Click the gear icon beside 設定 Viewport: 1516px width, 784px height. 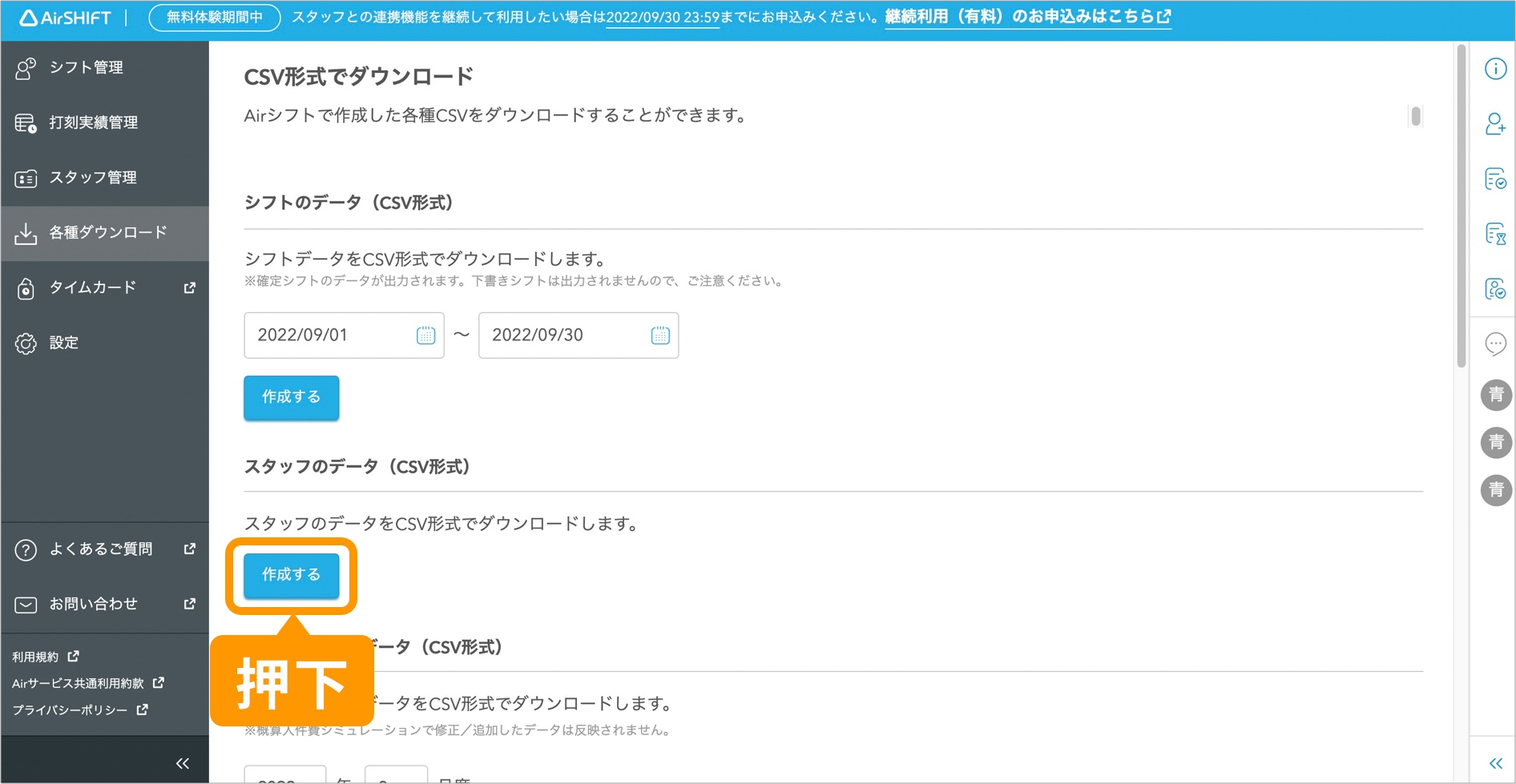26,343
